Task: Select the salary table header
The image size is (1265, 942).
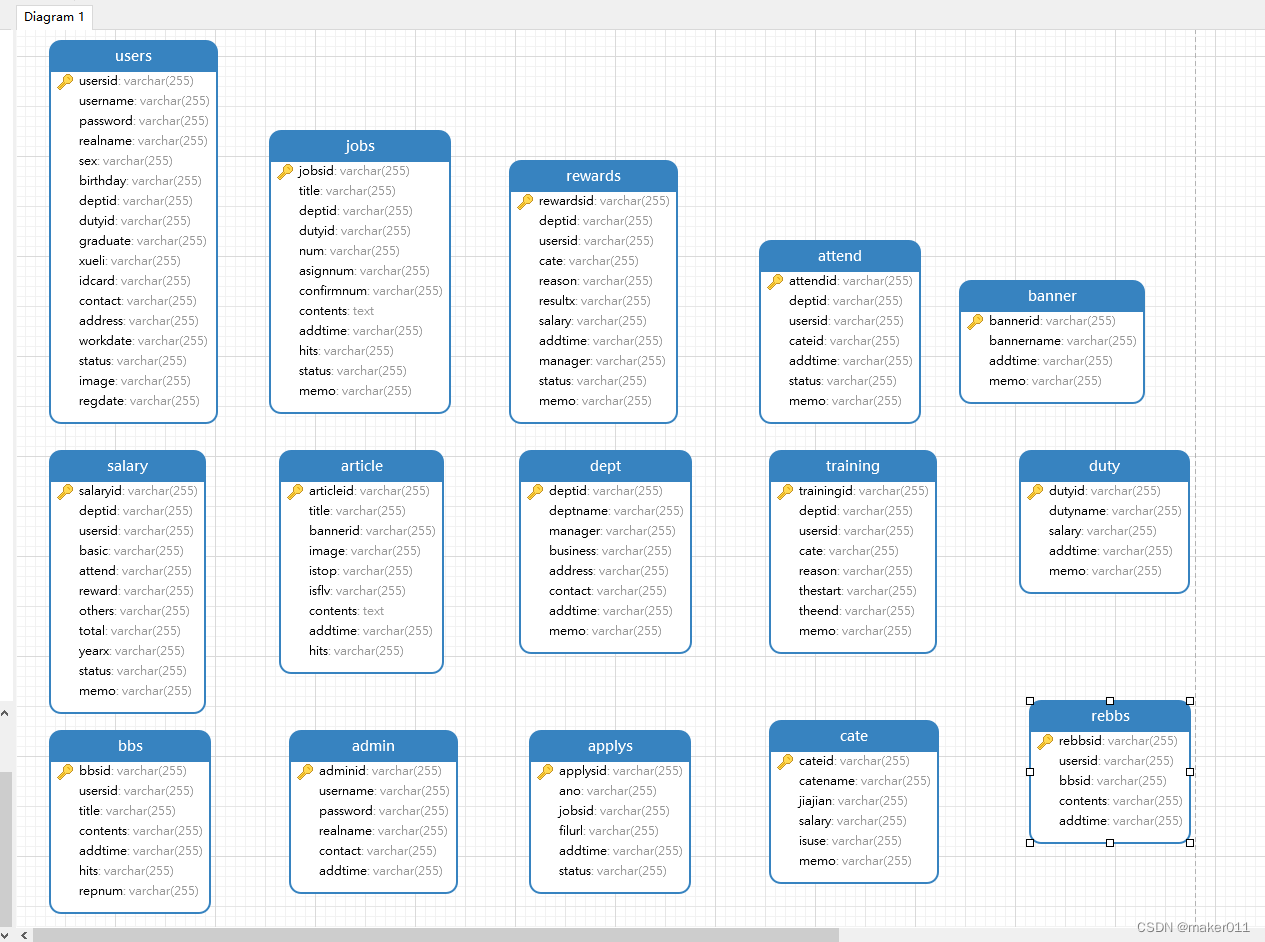Action: click(x=127, y=466)
